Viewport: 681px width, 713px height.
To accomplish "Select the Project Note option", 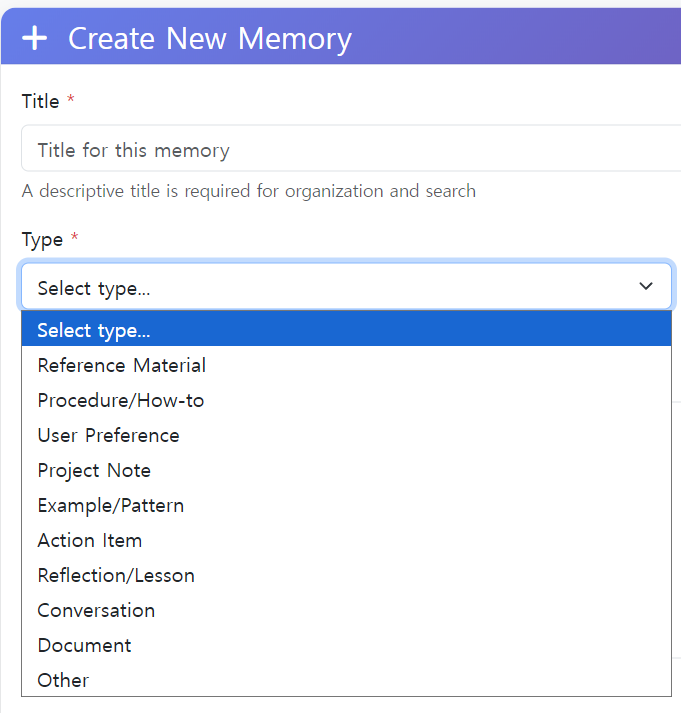I will click(x=94, y=470).
